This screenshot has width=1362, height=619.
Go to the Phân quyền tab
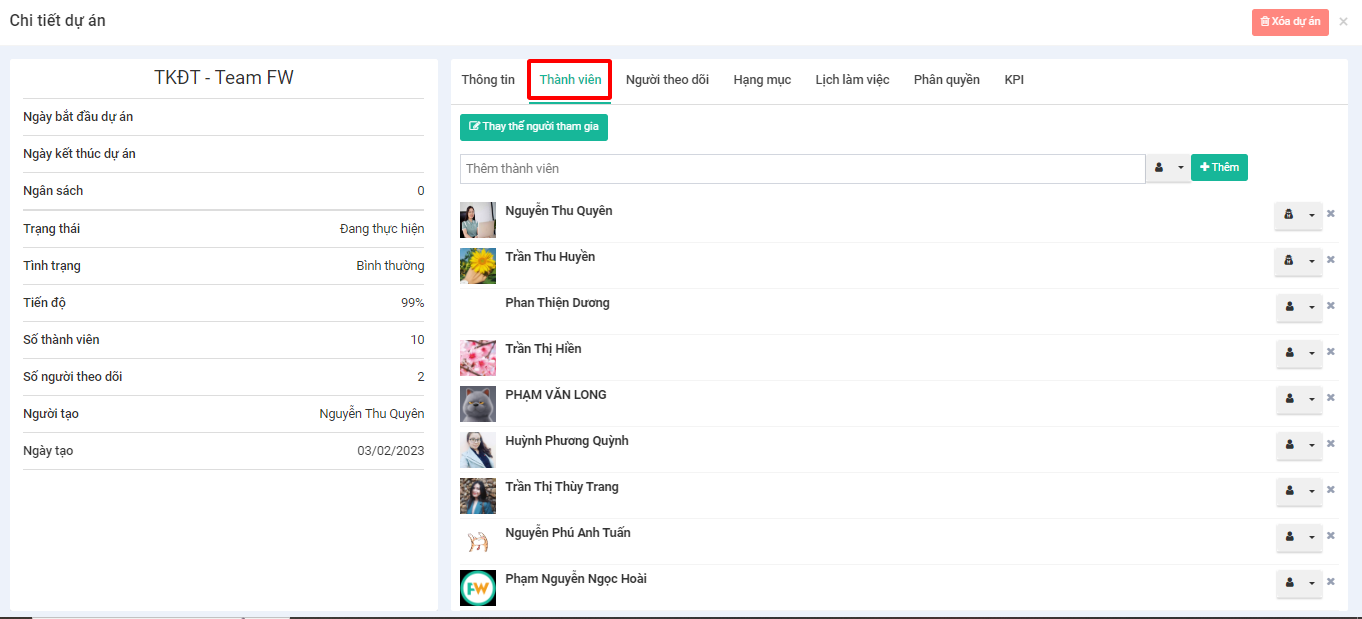point(946,80)
